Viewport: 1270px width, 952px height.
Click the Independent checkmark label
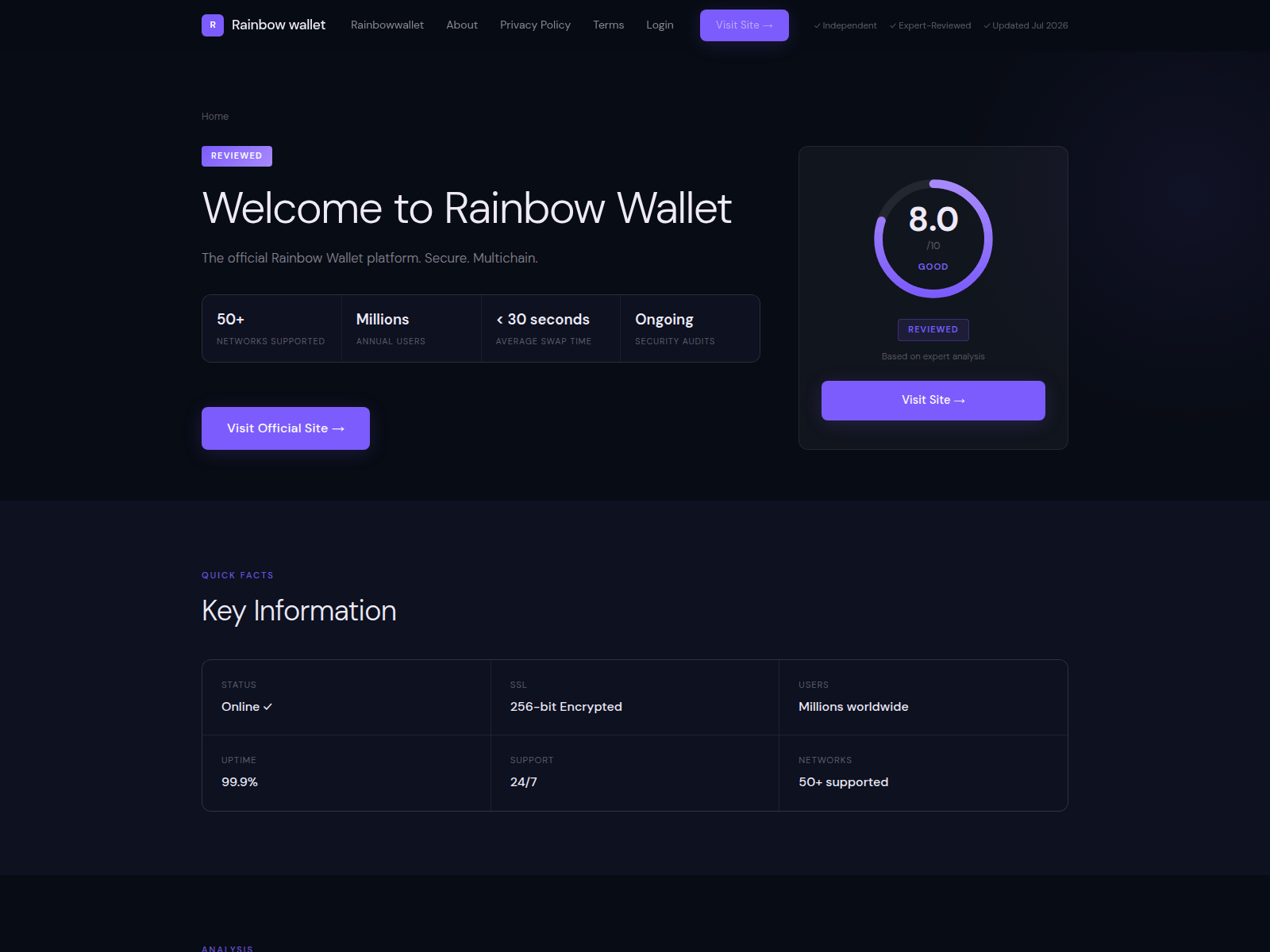click(x=845, y=25)
